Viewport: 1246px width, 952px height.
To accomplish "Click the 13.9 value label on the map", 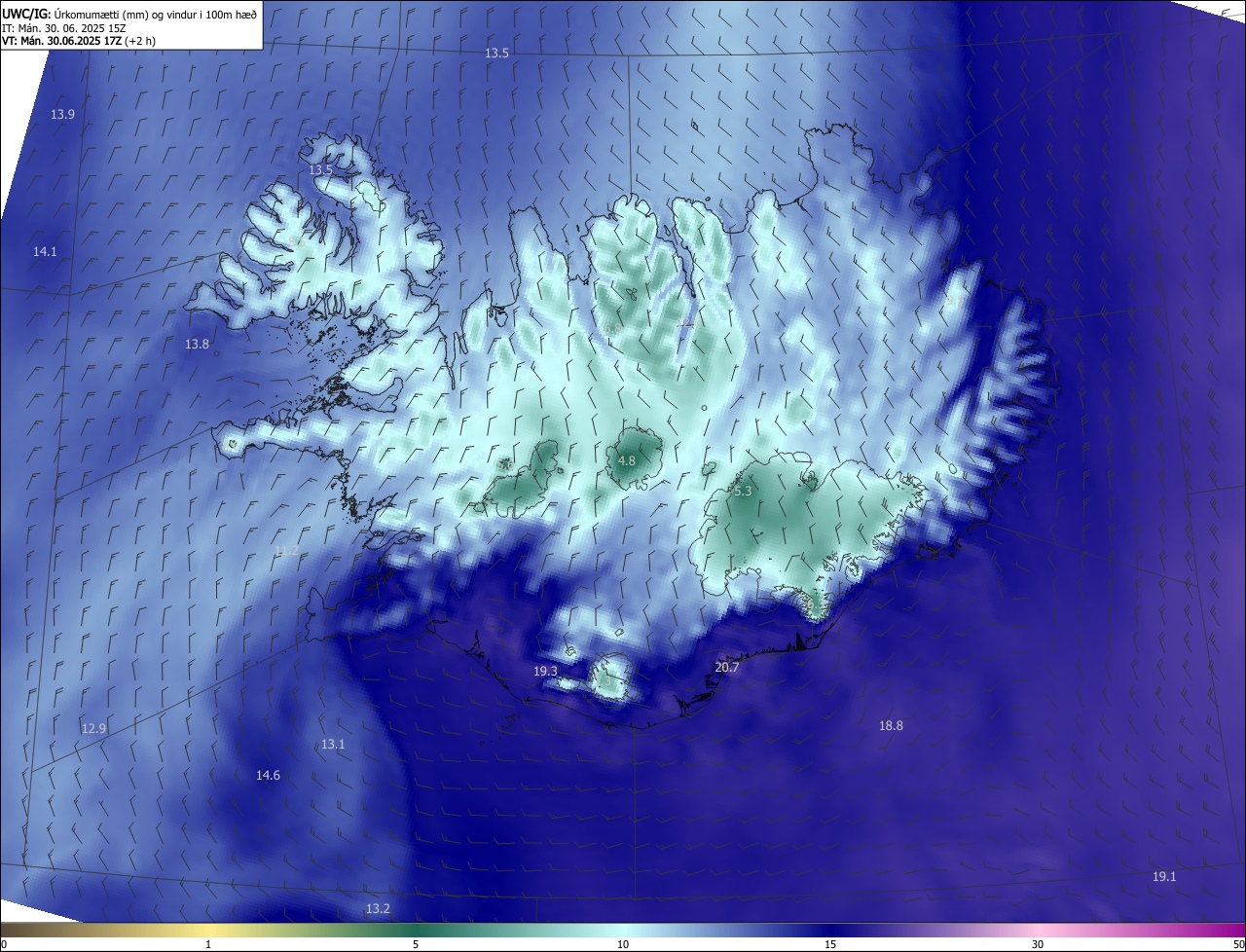I will [x=62, y=114].
